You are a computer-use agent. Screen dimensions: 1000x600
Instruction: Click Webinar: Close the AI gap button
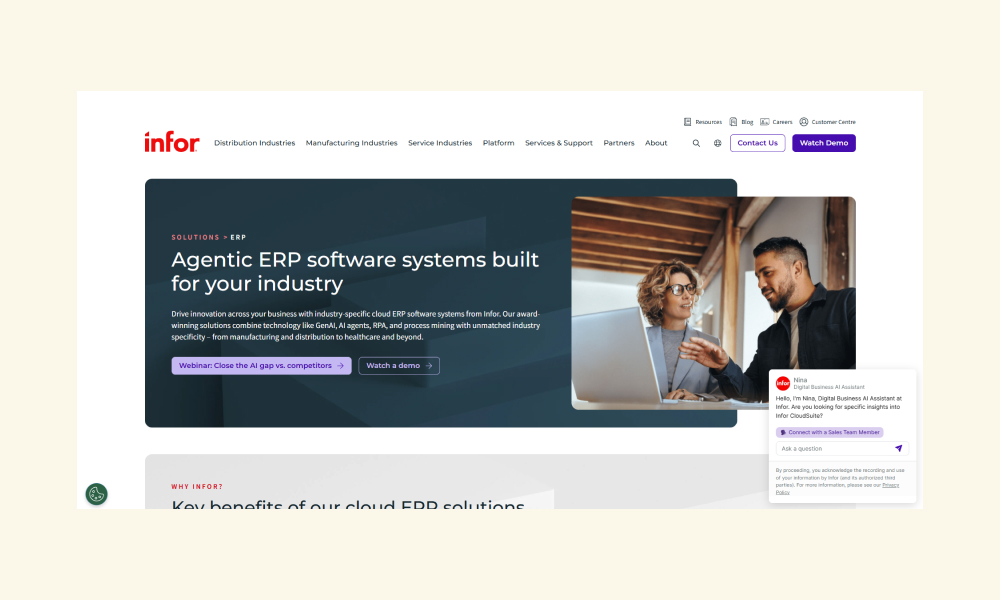point(261,365)
